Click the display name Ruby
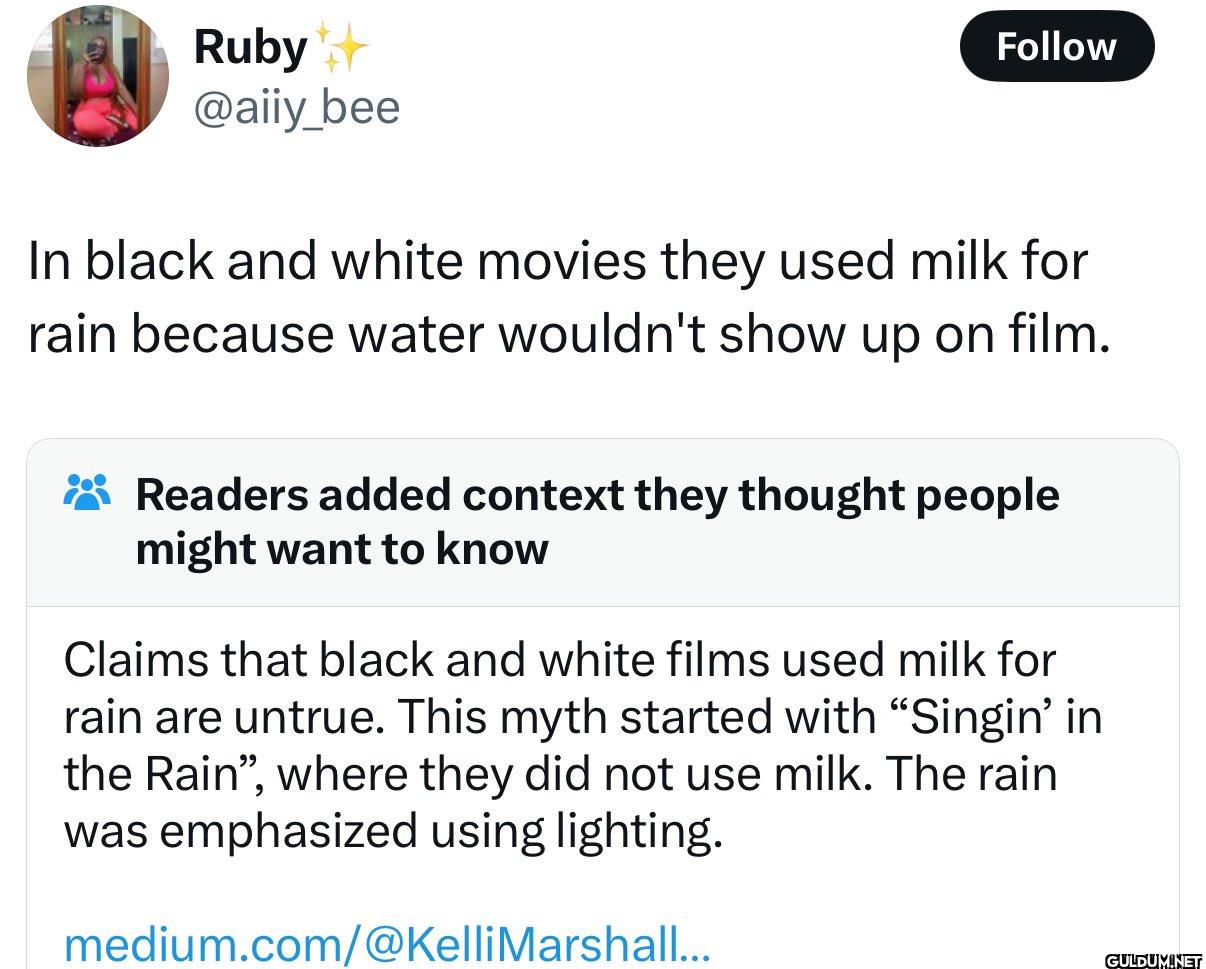 coord(249,48)
